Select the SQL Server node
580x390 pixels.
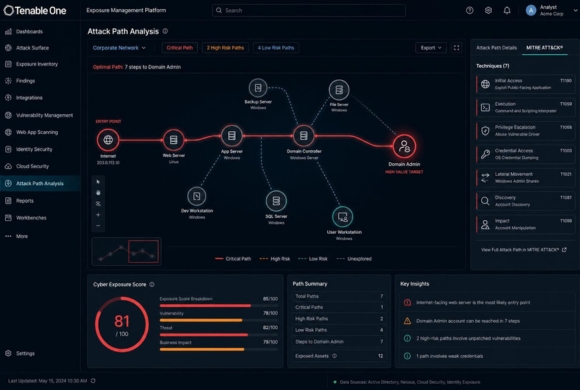pyautogui.click(x=276, y=201)
